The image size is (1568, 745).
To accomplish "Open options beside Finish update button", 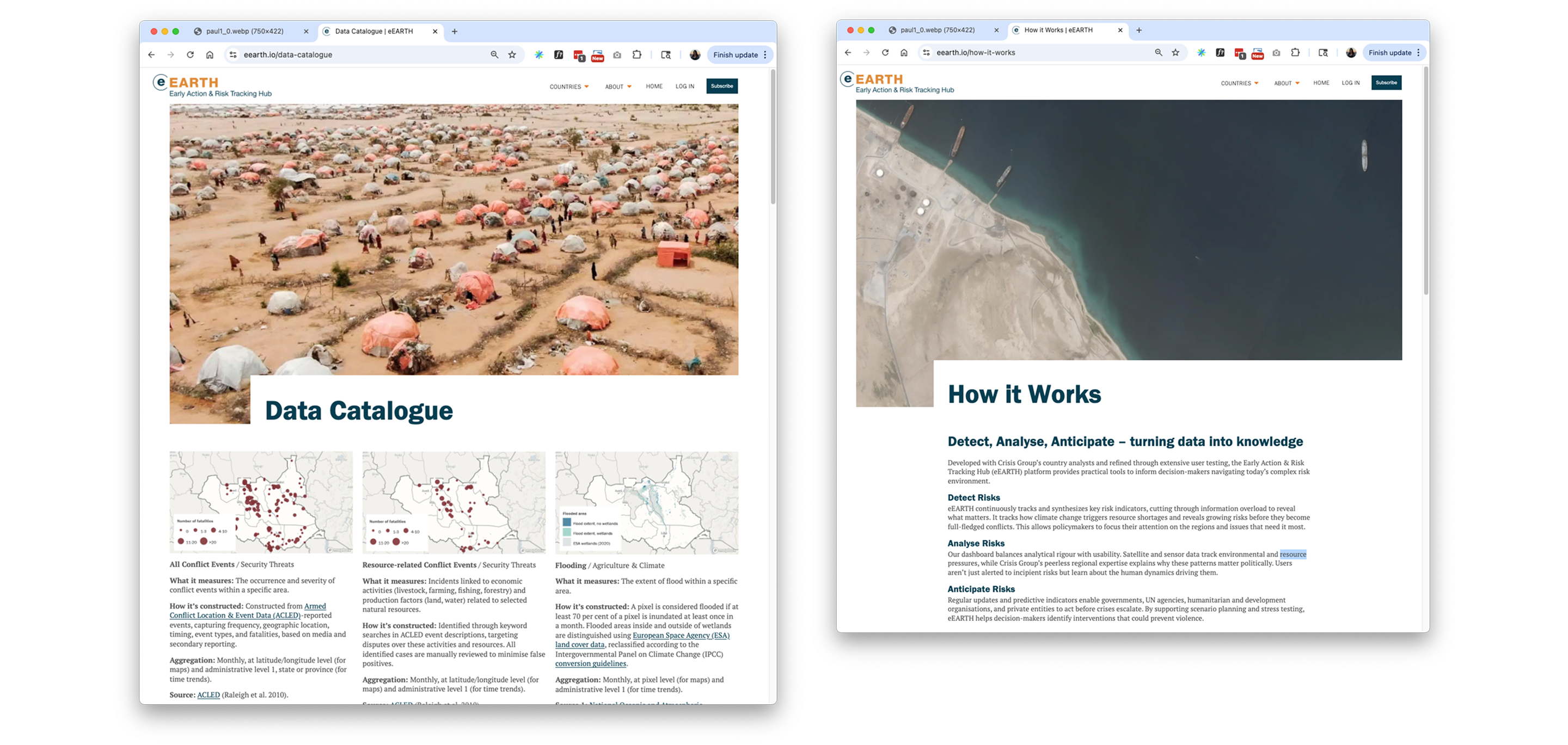I will (x=765, y=54).
